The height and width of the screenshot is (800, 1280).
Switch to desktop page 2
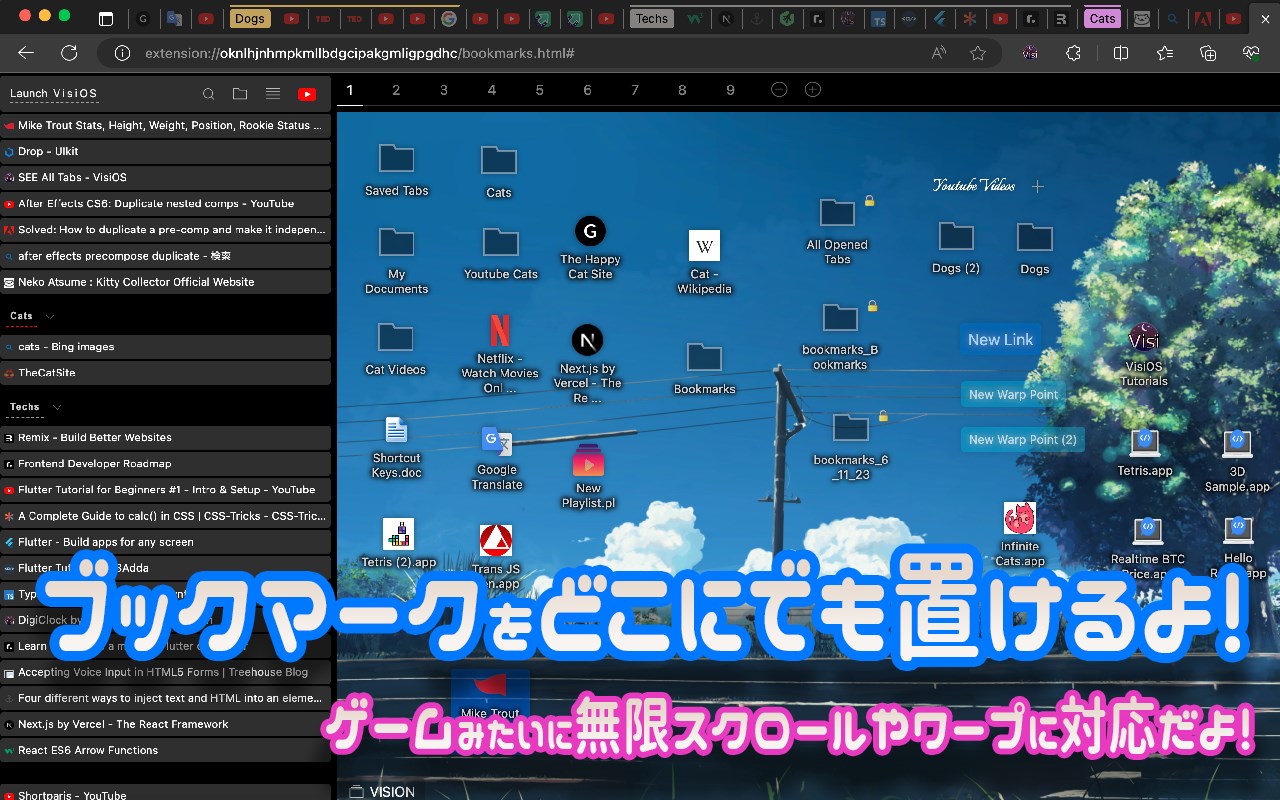[x=396, y=90]
